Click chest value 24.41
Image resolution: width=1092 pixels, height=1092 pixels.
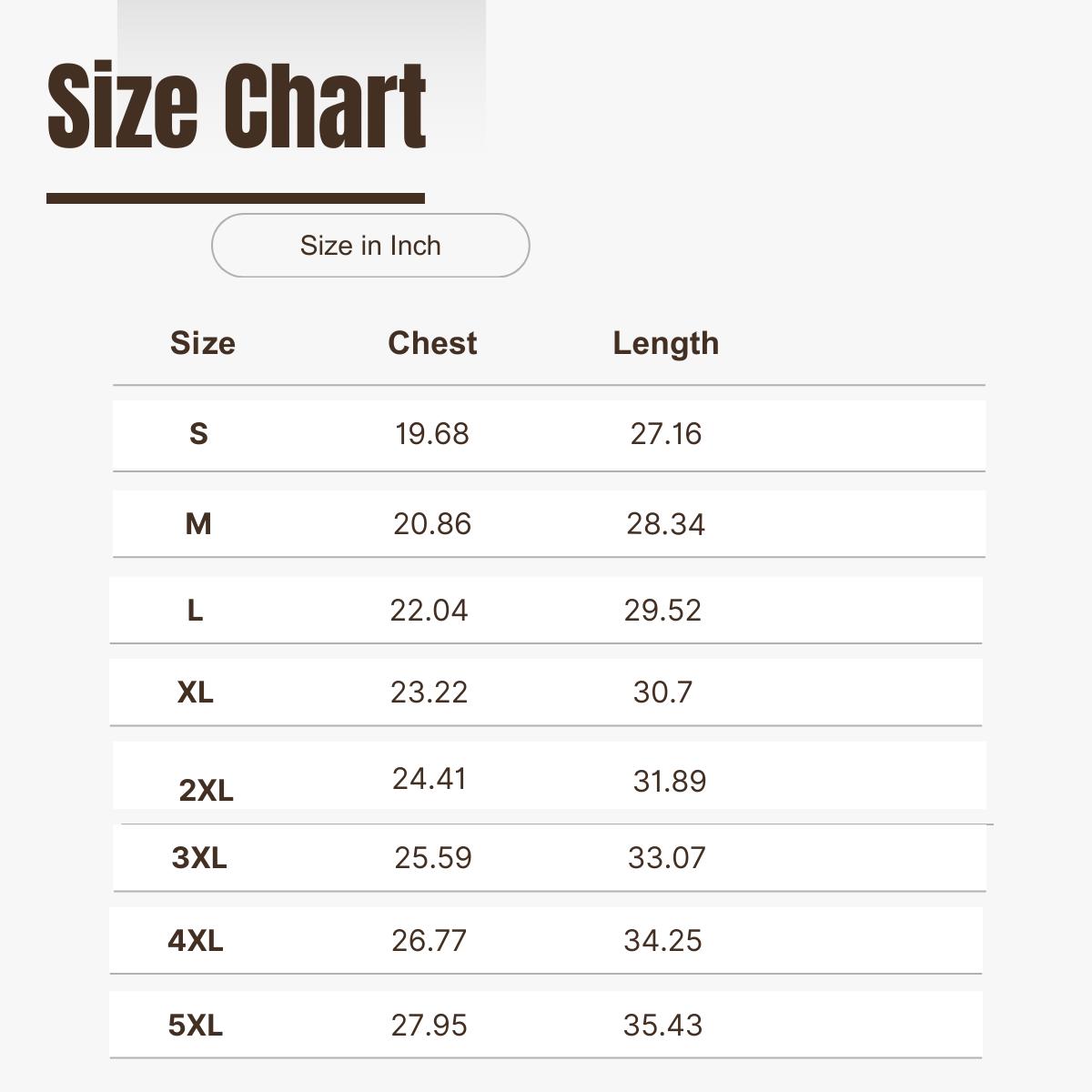430,779
